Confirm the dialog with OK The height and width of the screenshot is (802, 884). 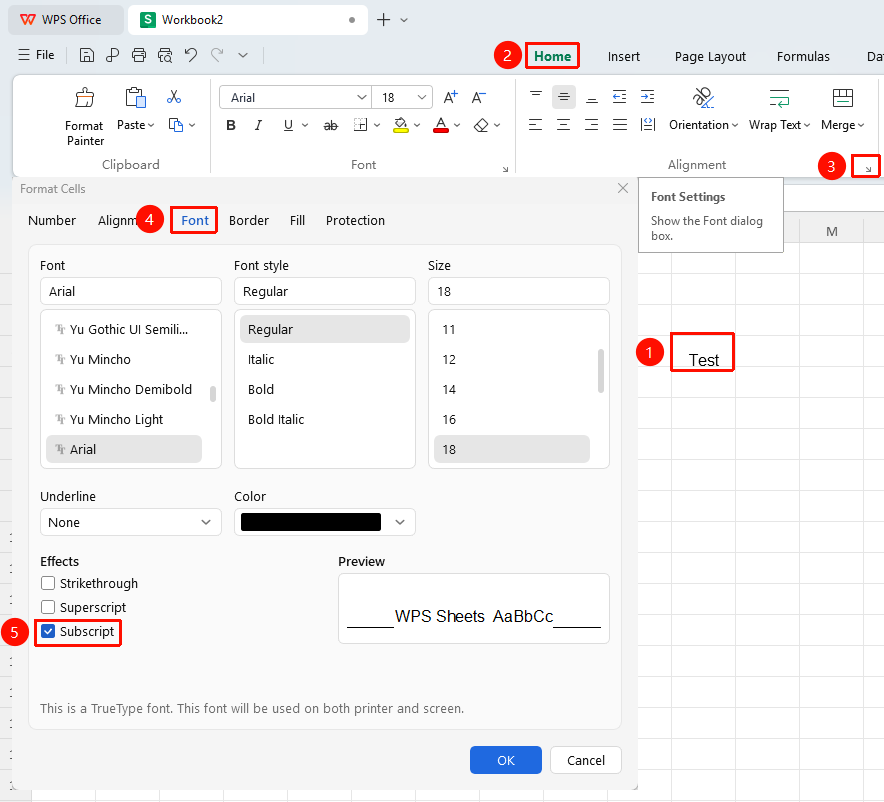point(506,760)
